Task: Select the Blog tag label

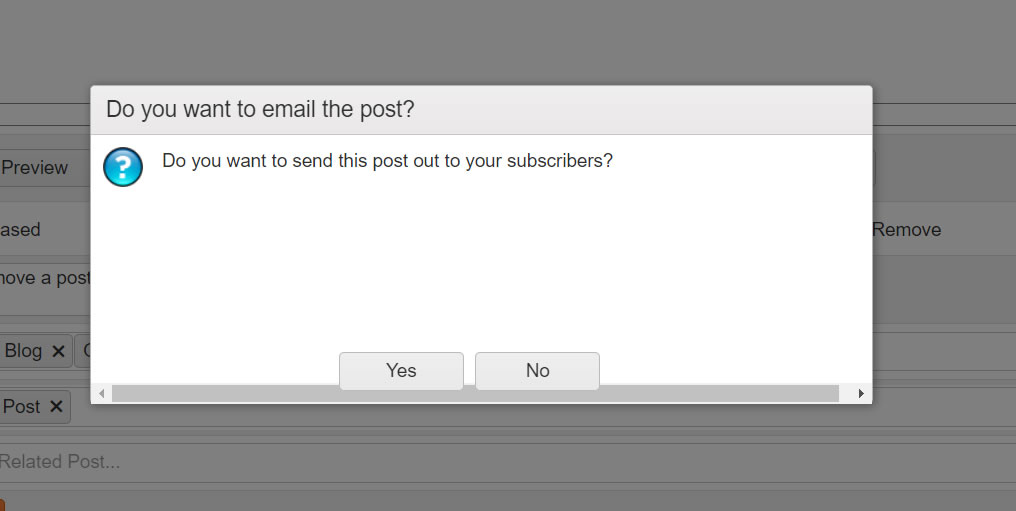Action: pos(23,351)
